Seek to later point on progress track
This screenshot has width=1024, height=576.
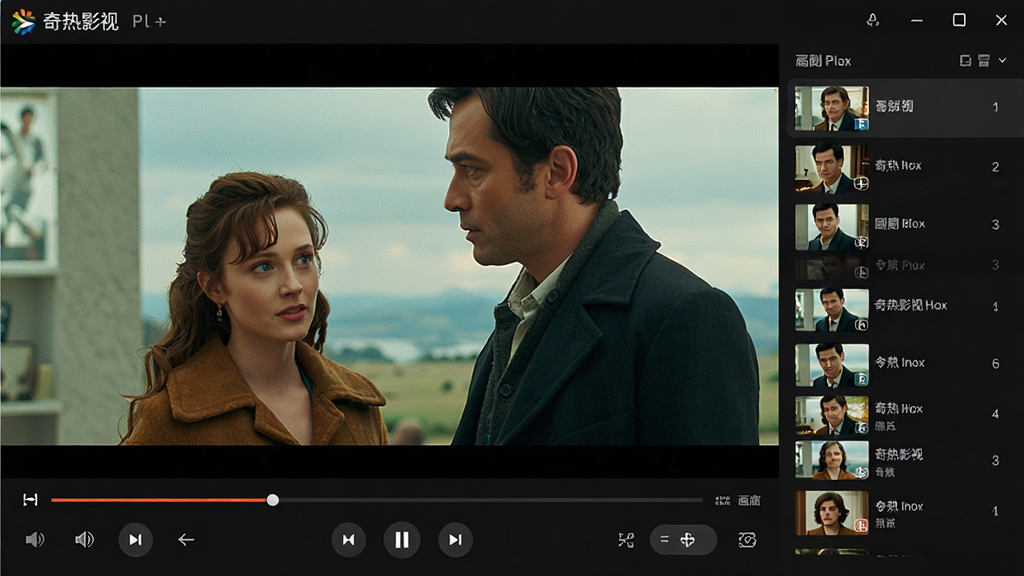(490, 500)
